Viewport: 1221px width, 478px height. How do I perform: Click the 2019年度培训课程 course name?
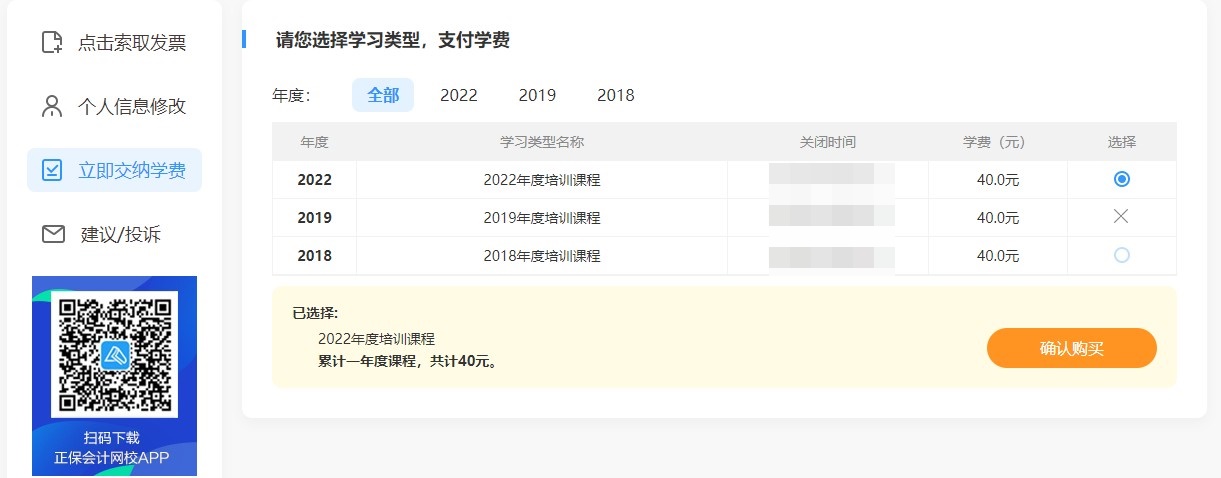541,218
